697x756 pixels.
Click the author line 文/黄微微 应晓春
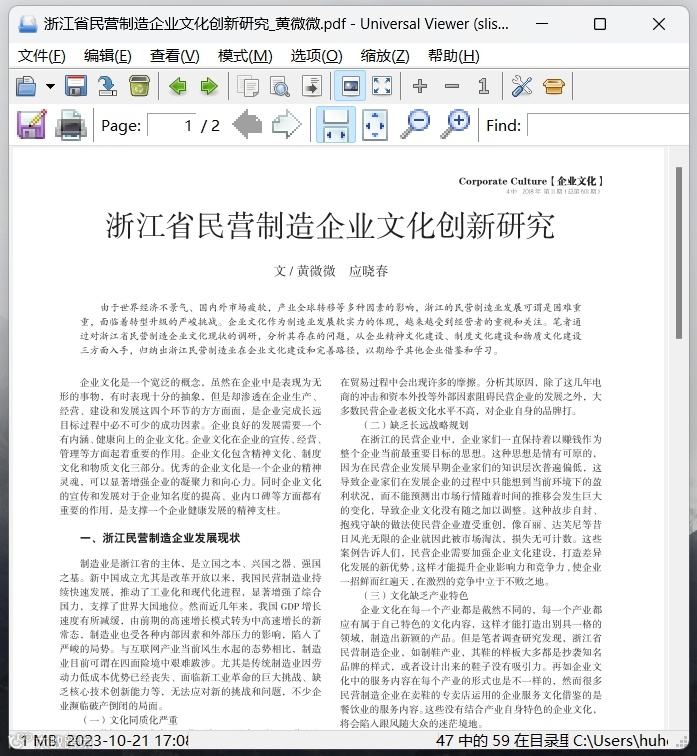[x=331, y=271]
